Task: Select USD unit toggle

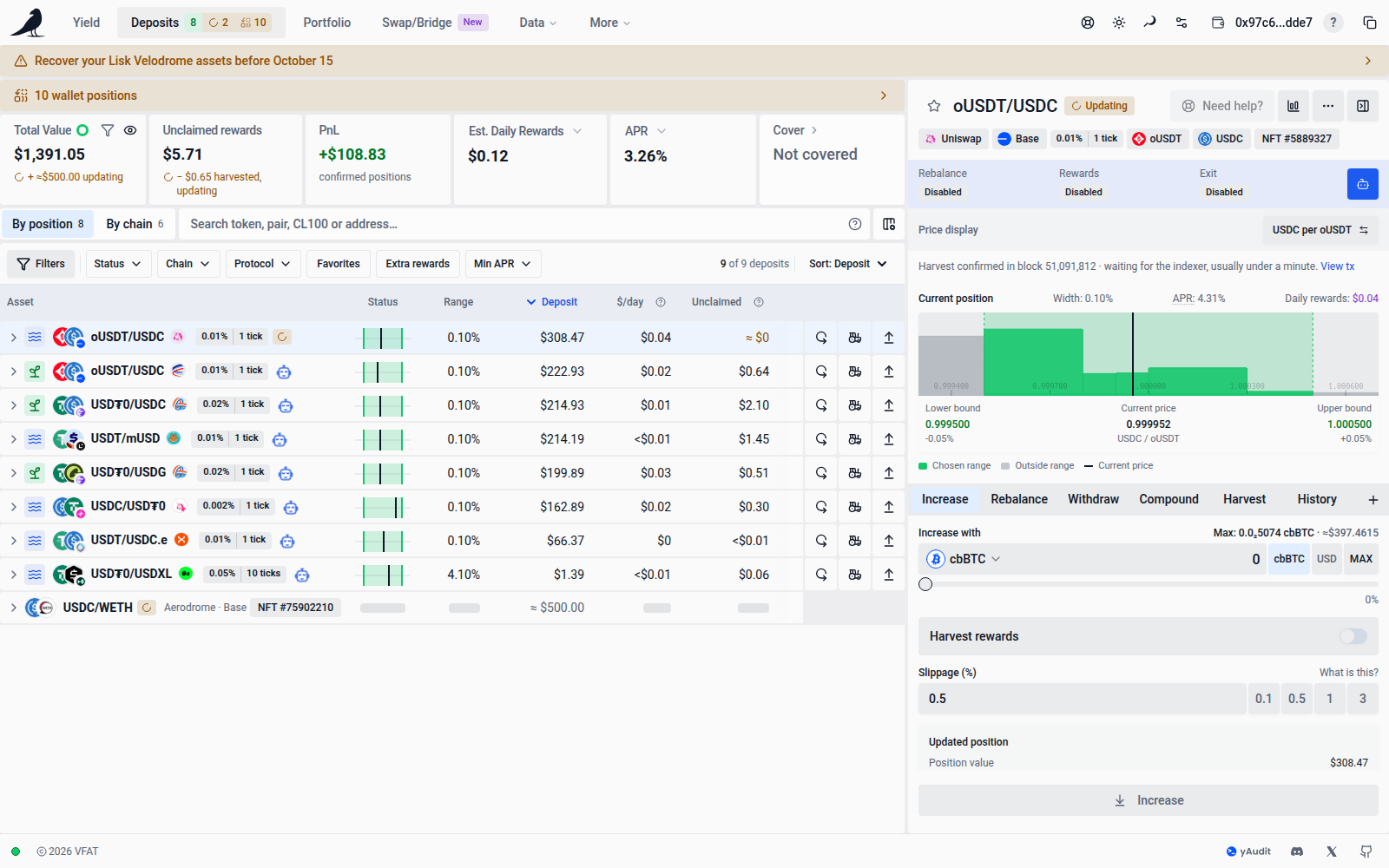Action: point(1326,559)
